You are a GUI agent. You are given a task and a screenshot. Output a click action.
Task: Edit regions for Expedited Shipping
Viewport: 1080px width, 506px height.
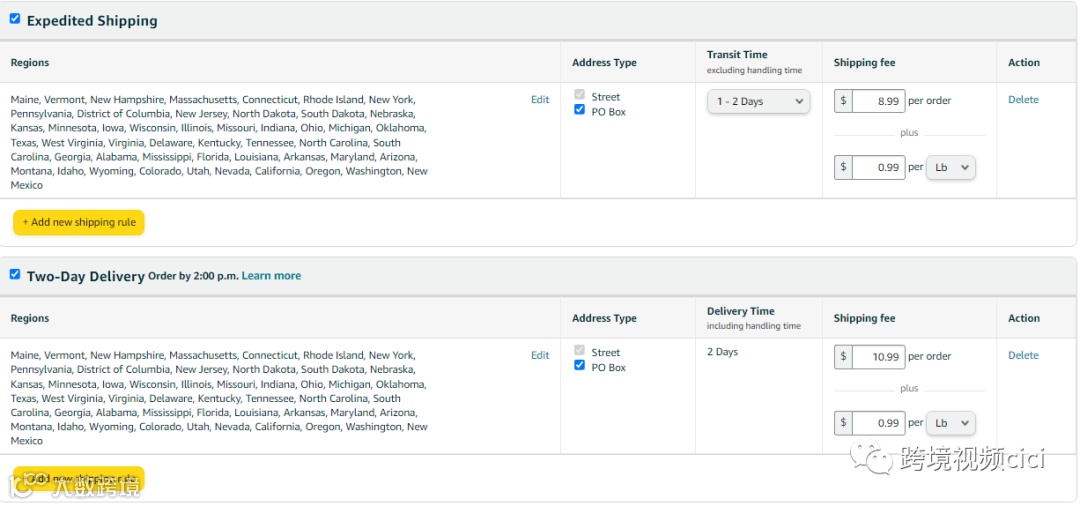[x=540, y=100]
